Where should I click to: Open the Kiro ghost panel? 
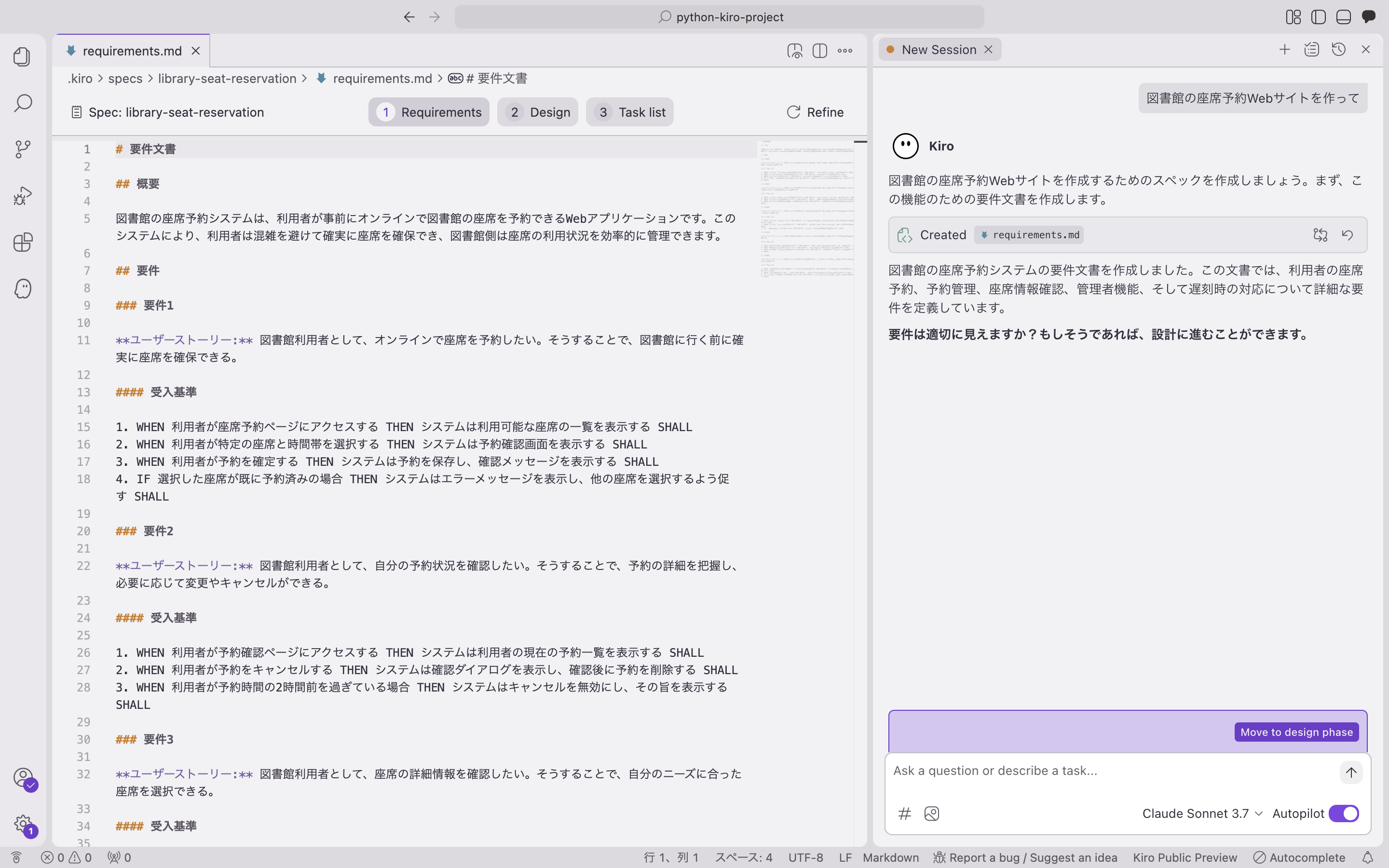point(22,289)
